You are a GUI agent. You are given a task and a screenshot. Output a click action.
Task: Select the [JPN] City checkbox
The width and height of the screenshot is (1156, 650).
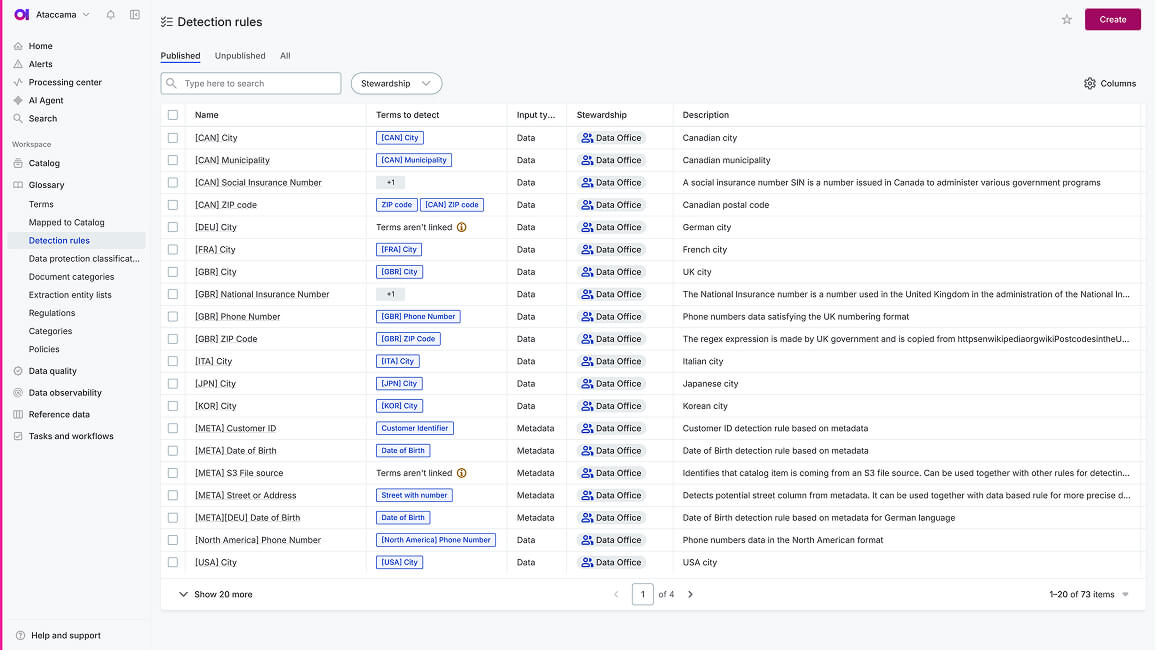[173, 384]
